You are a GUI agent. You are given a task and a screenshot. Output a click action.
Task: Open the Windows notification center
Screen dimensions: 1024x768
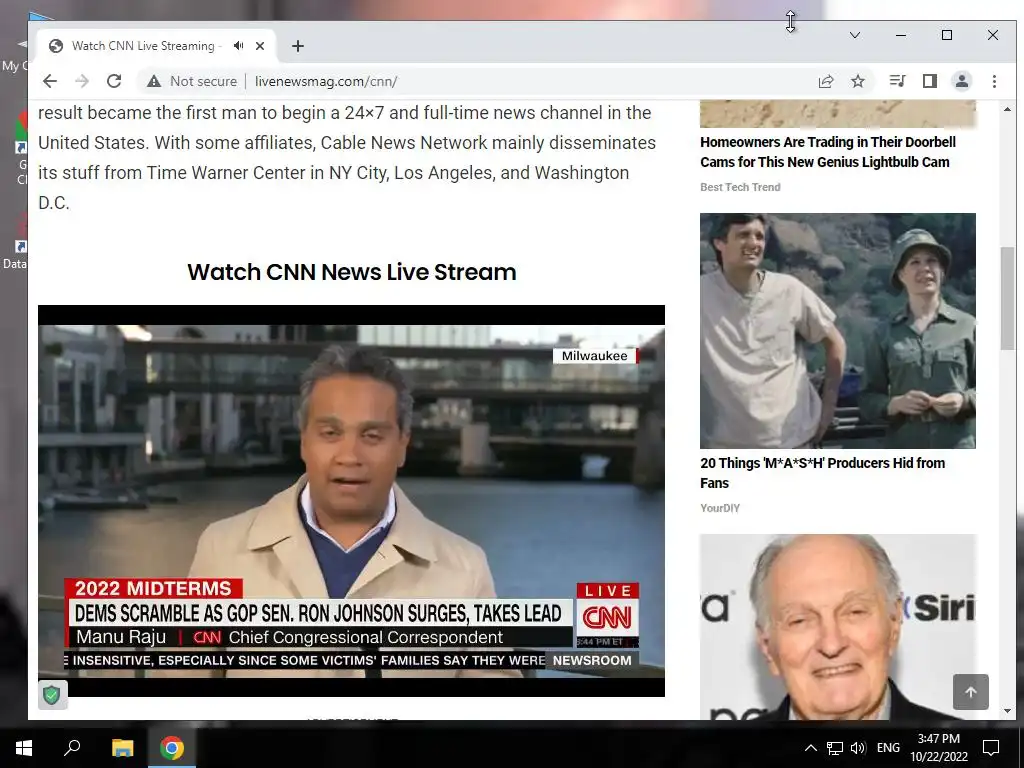tap(991, 748)
